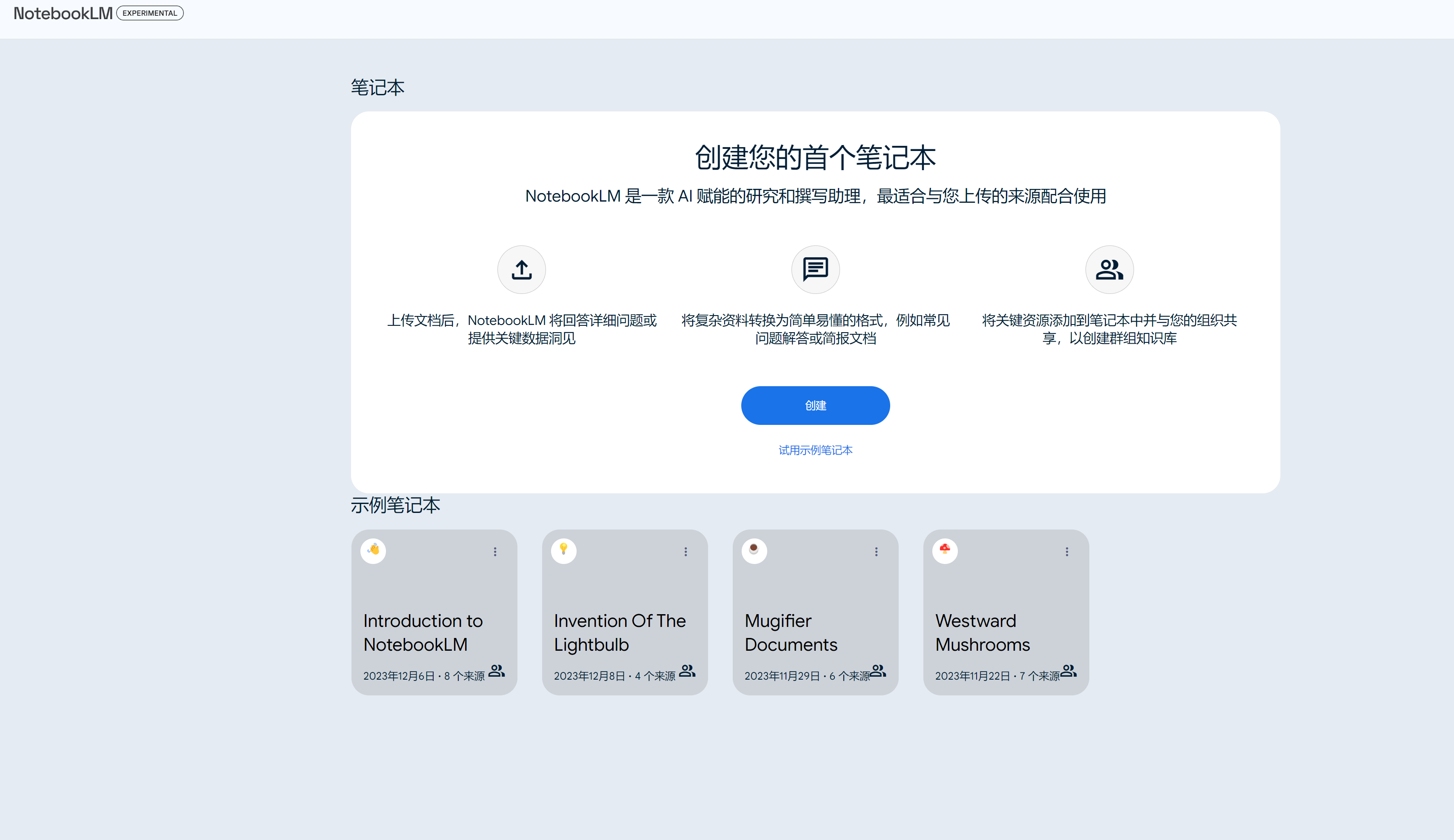Click the text about uploading documents to NotebookLM

522,329
